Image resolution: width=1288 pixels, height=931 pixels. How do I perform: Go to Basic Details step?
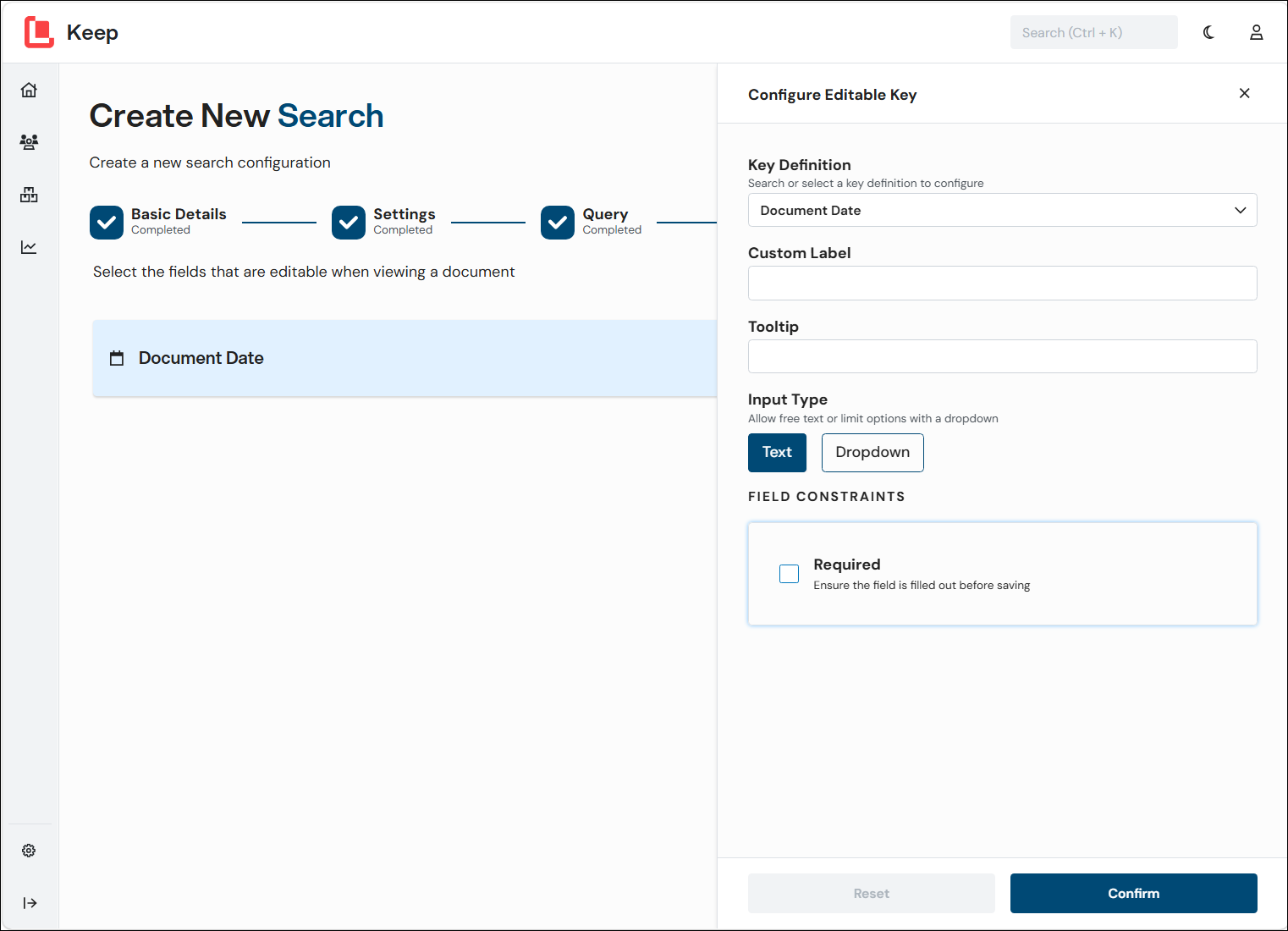pyautogui.click(x=179, y=214)
